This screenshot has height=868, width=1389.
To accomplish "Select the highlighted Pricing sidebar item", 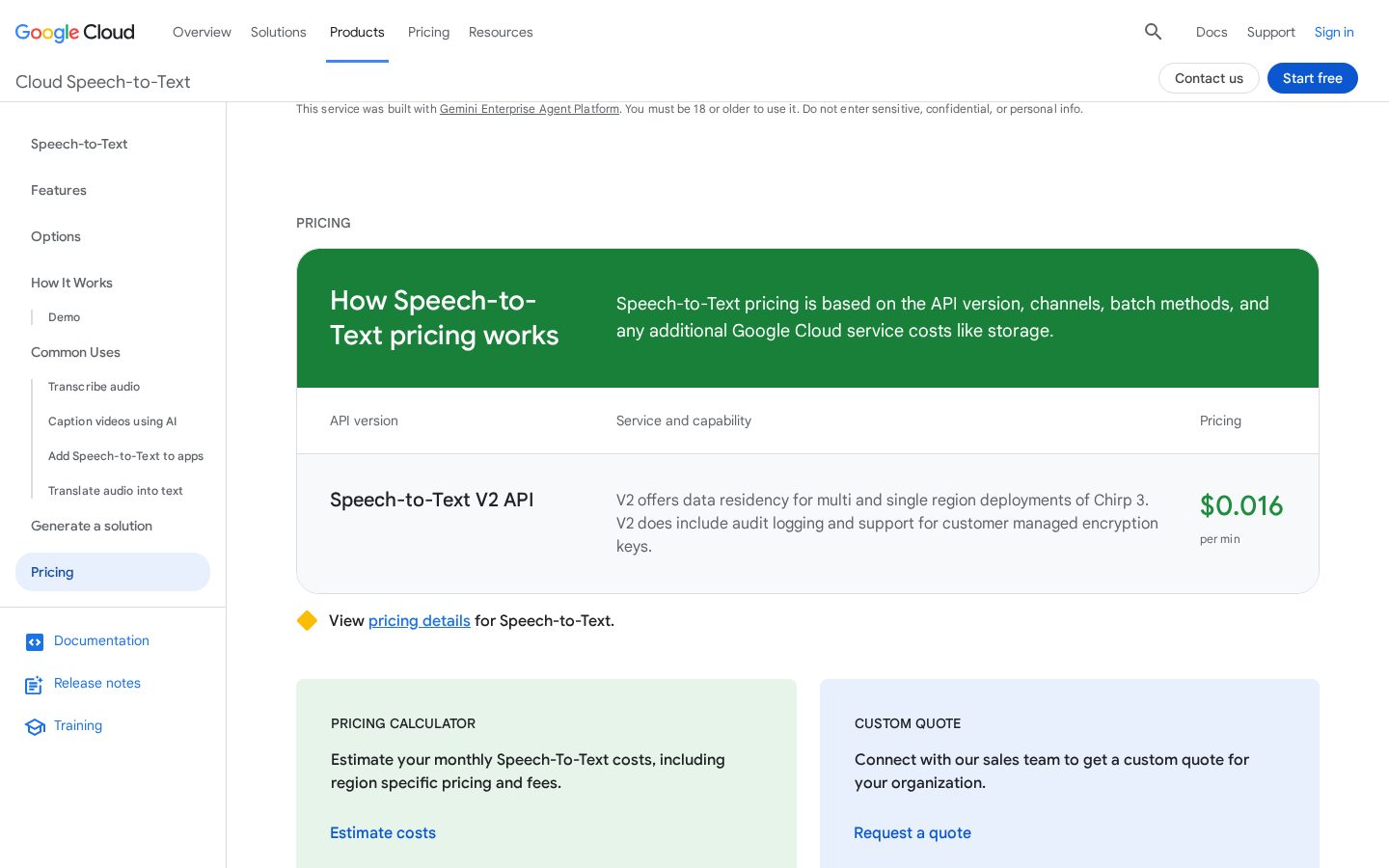I will (113, 572).
